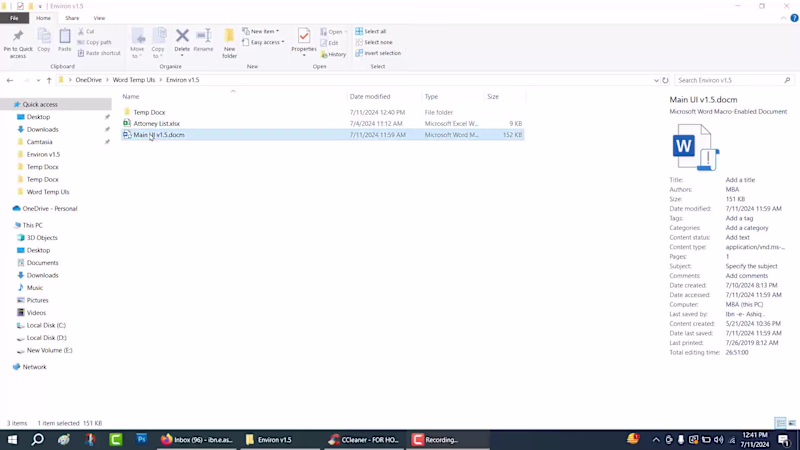Go up one folder level

pos(49,80)
